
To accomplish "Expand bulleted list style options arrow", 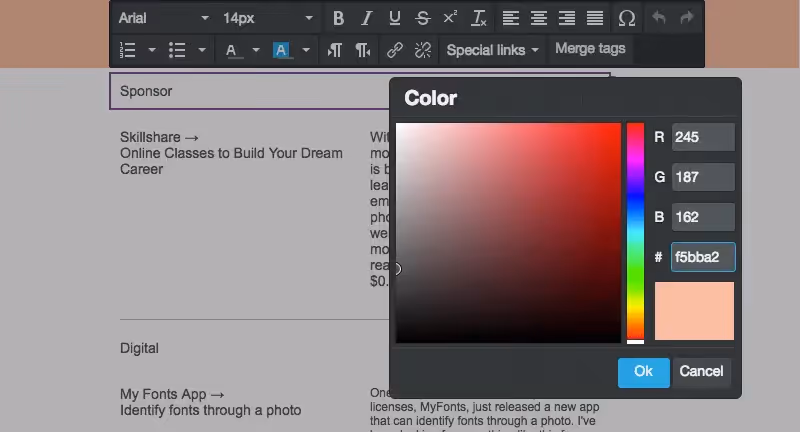I will [202, 50].
